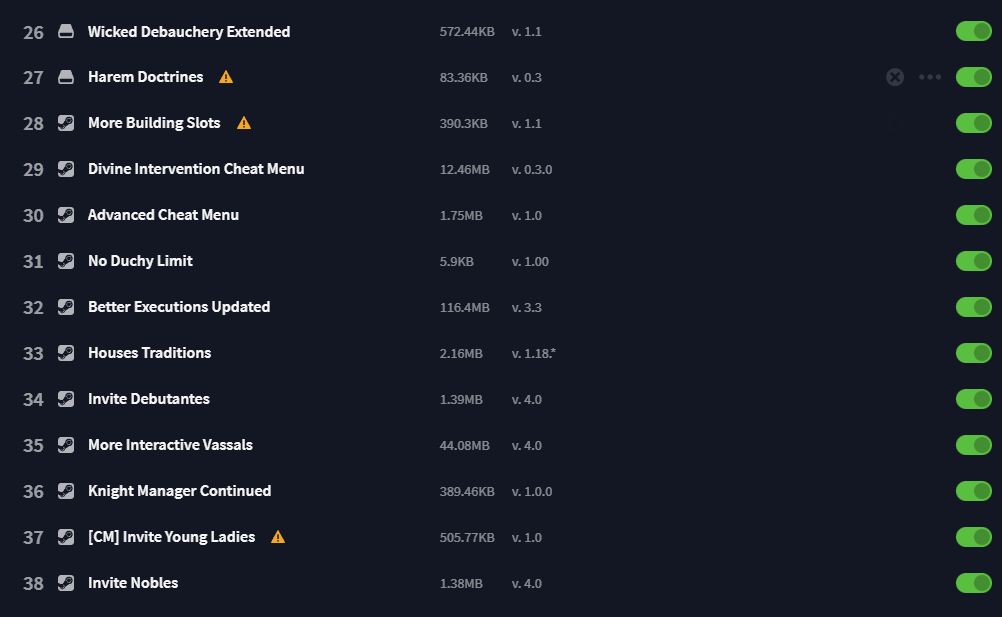Click the local drive icon beside Harem Doctrines
The height and width of the screenshot is (617, 1002).
point(66,77)
